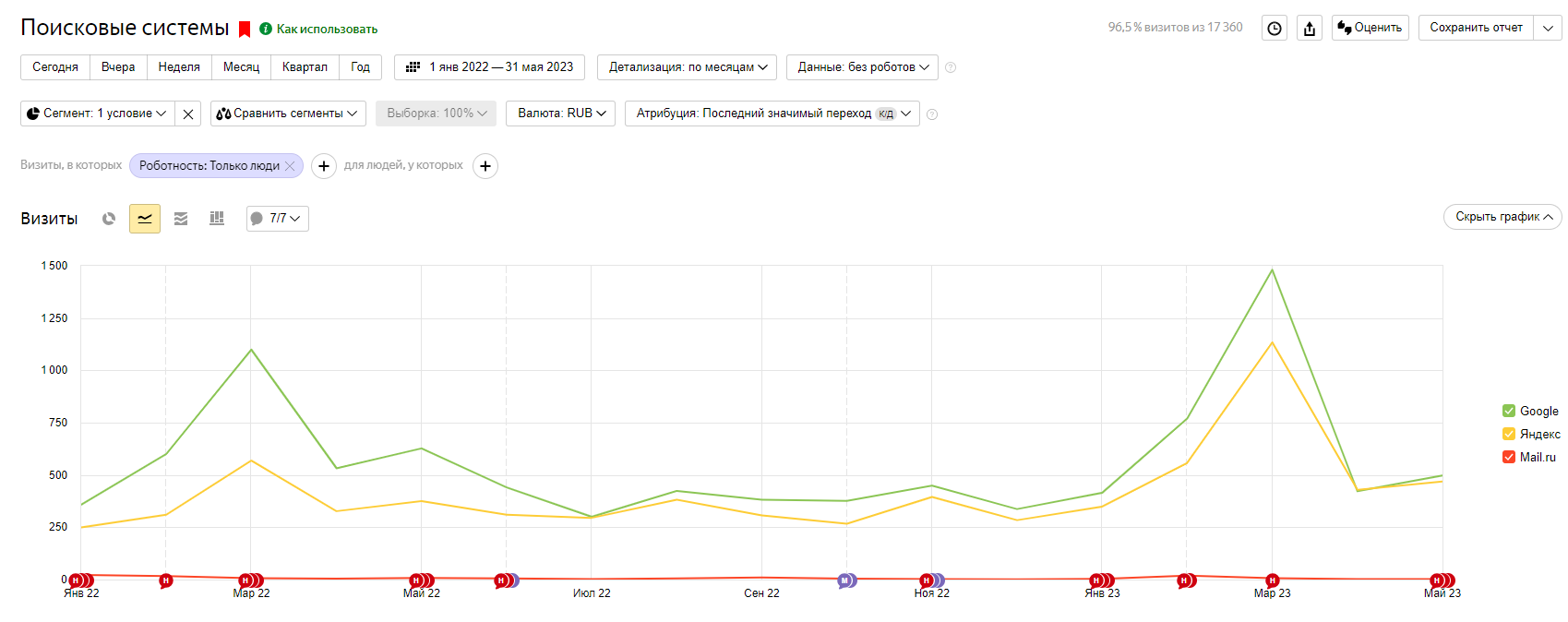Click the red bookmark icon beside the title
This screenshot has width=1568, height=622.
[x=245, y=30]
